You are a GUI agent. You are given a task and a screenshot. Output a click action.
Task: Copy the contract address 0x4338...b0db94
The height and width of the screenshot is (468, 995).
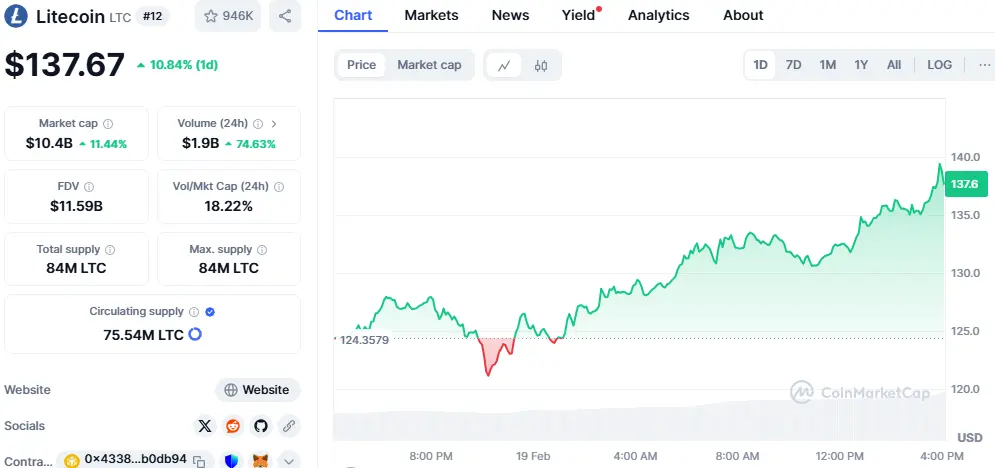200,460
